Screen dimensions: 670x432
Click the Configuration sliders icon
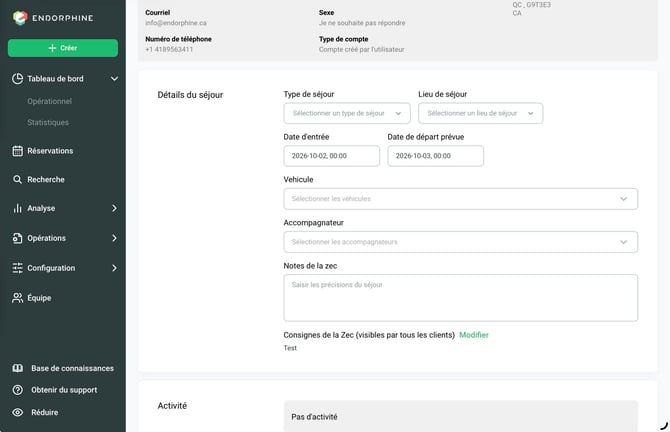click(18, 268)
